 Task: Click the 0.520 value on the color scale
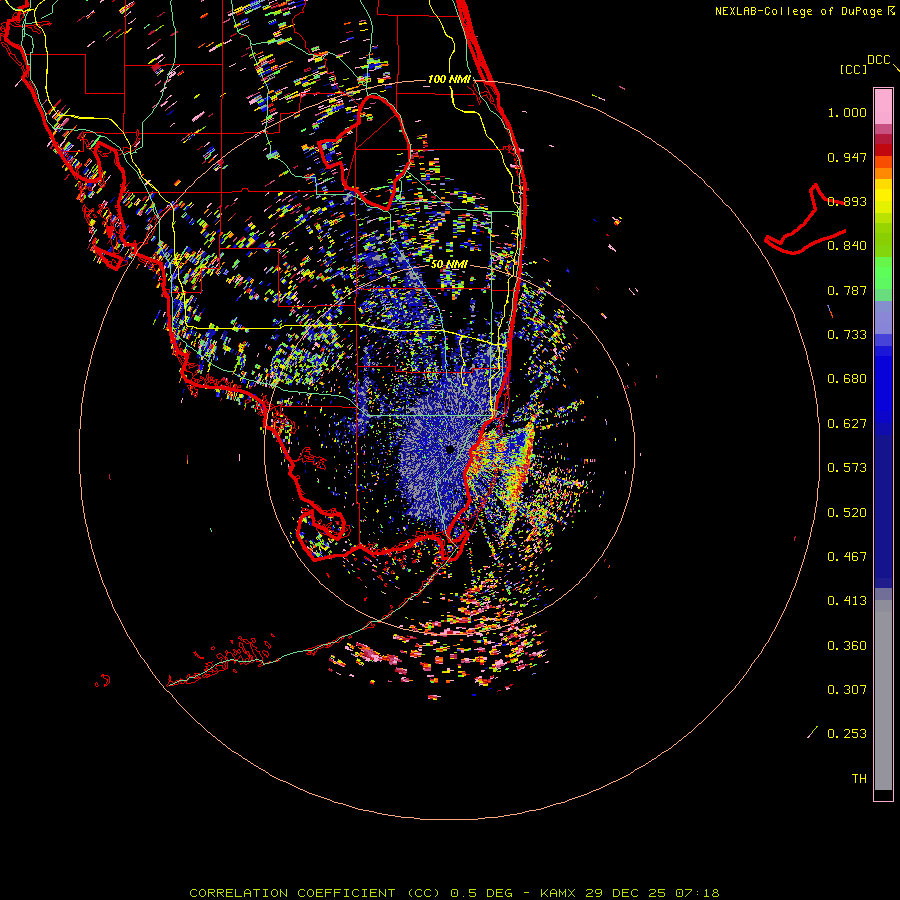click(847, 513)
